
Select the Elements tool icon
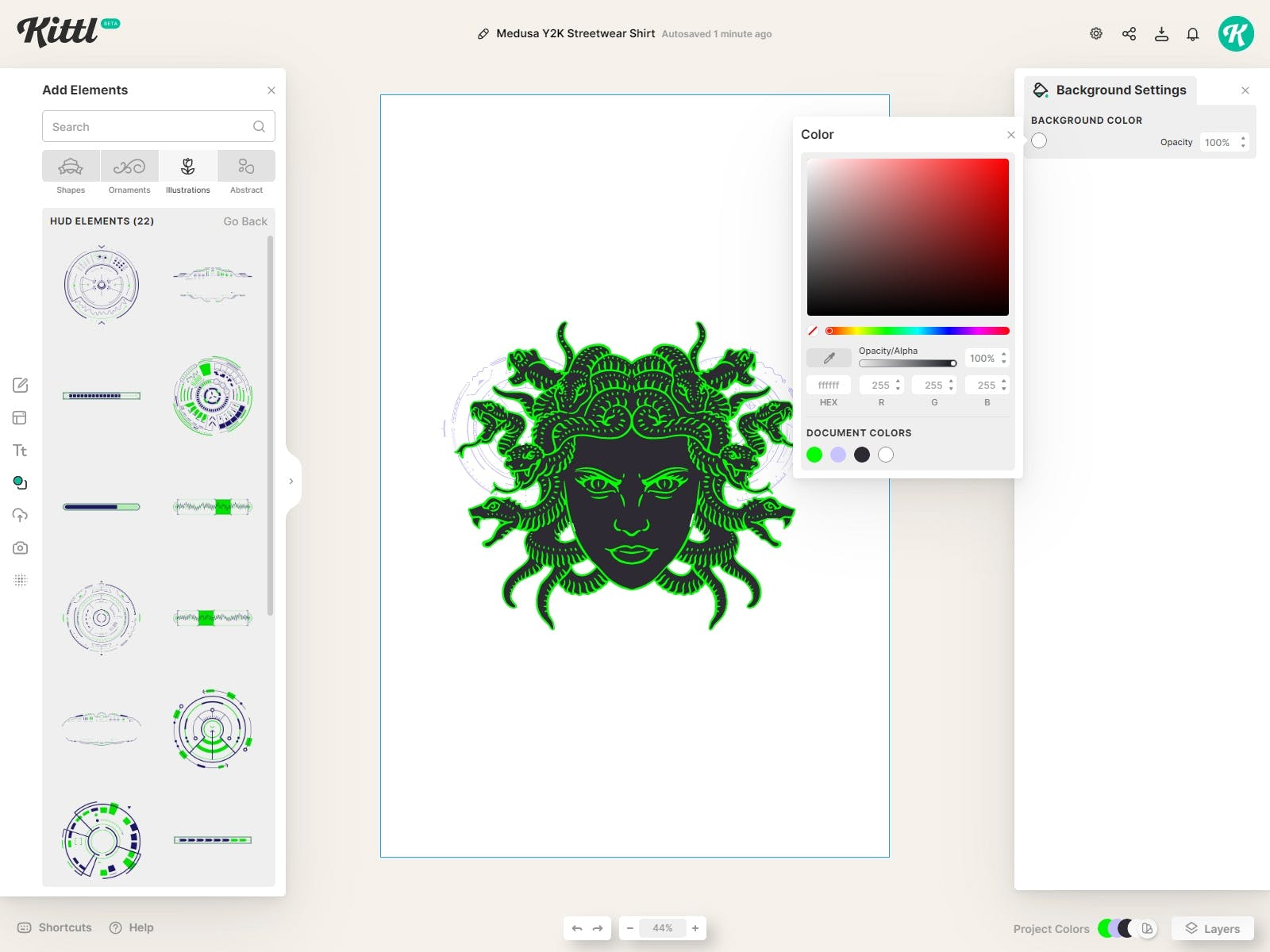[21, 482]
